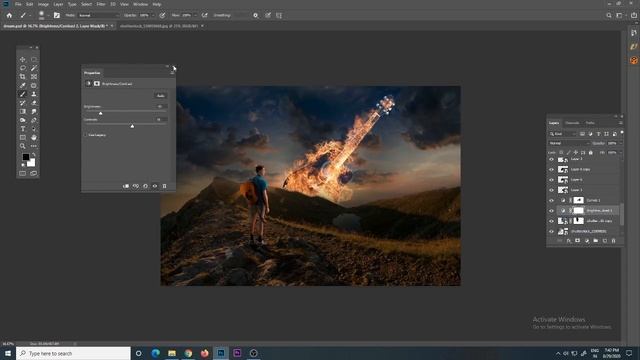The height and width of the screenshot is (360, 640).
Task: Toggle lock all padlock in Layers panel
Action: 591,153
